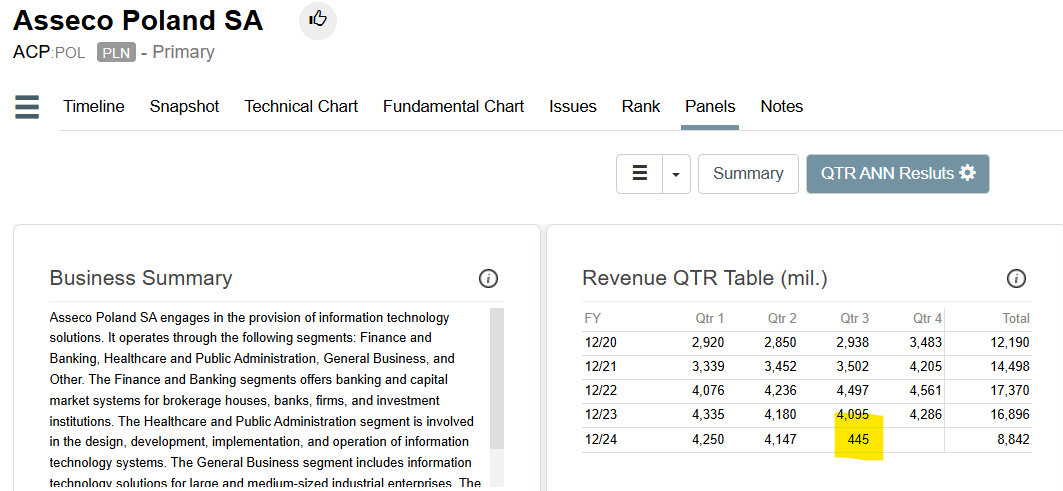The height and width of the screenshot is (491, 1063).
Task: Select the Panels tab
Action: (x=710, y=107)
